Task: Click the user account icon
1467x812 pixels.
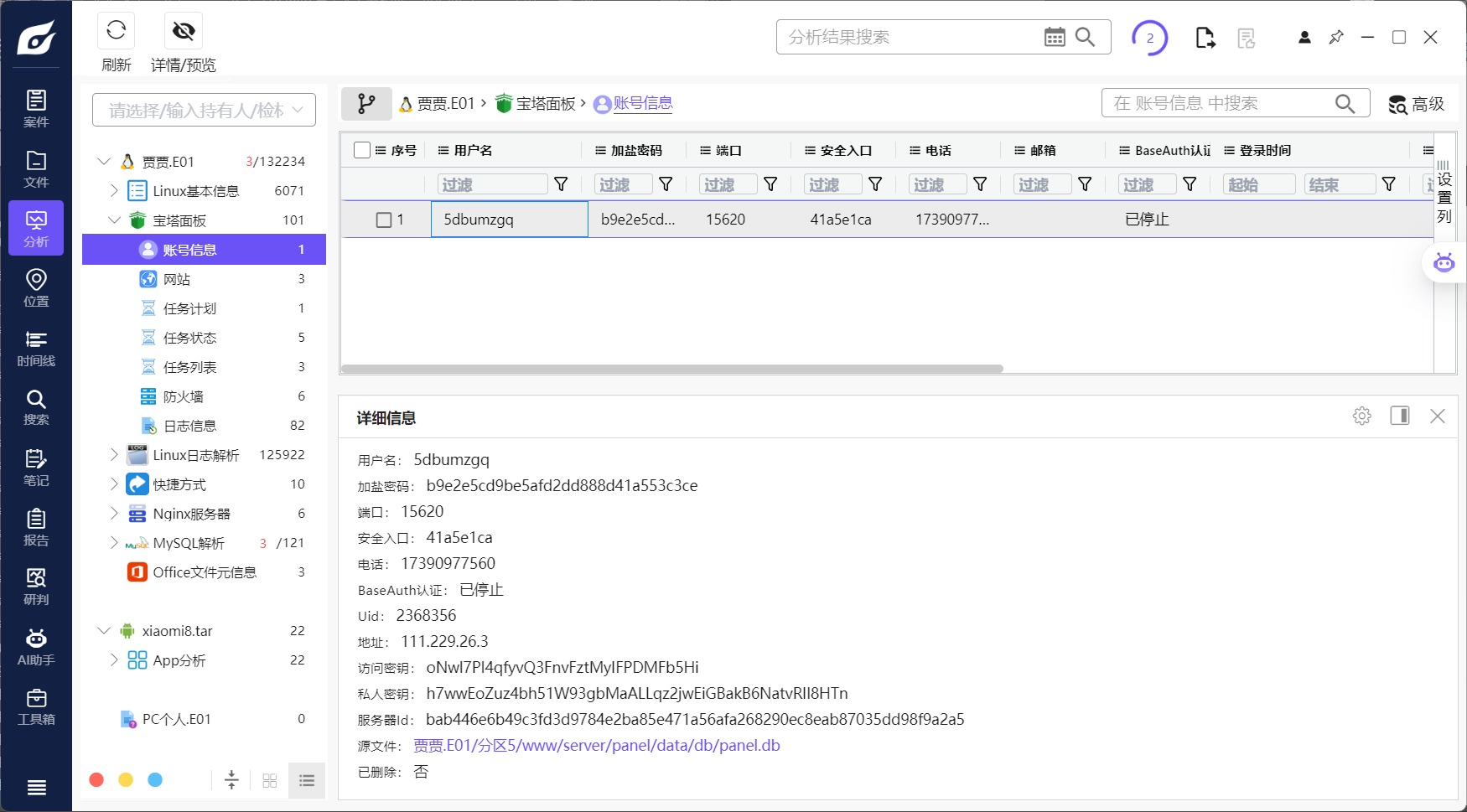Action: tap(1304, 38)
